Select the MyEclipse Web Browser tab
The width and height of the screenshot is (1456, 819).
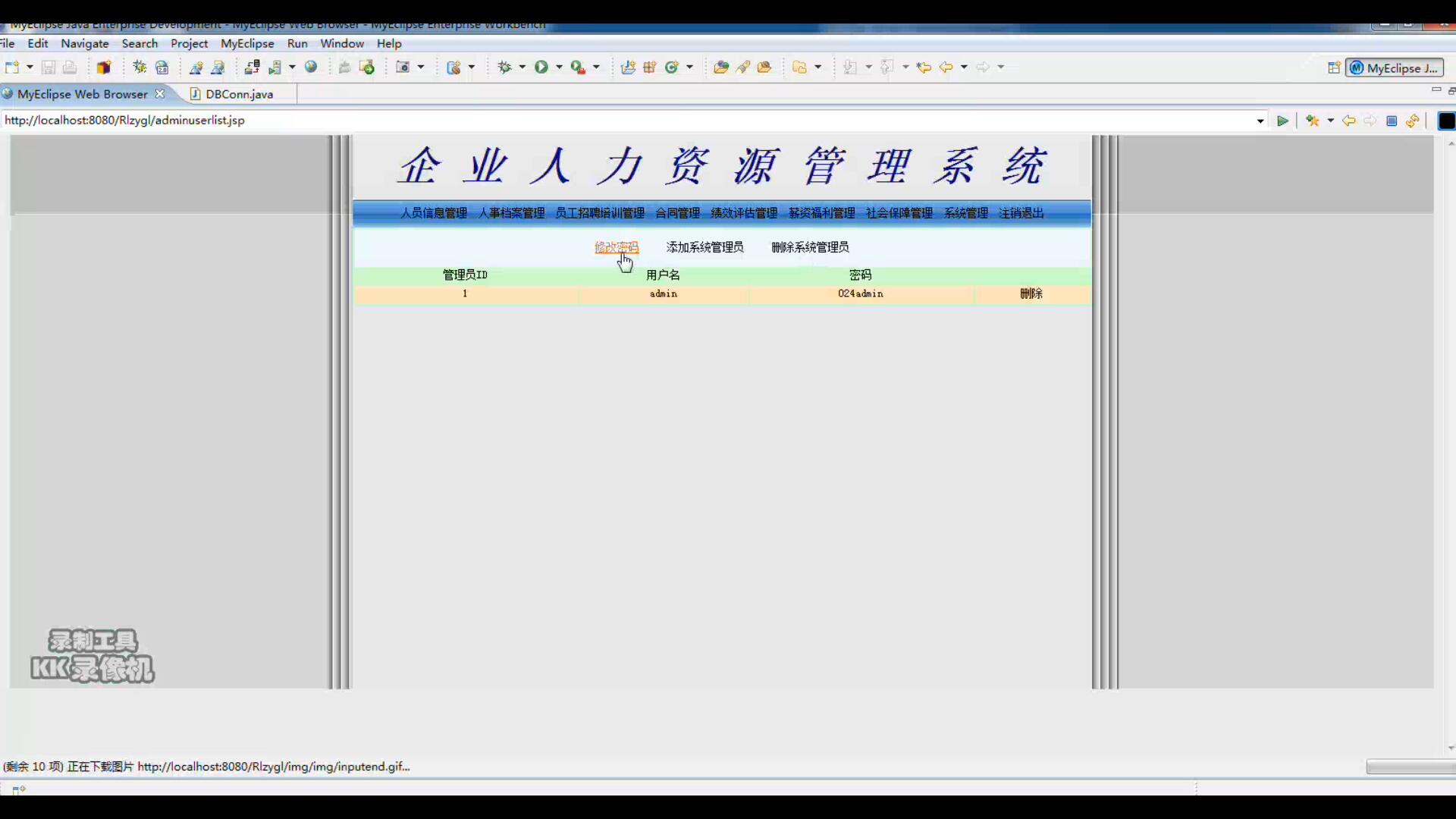[82, 94]
